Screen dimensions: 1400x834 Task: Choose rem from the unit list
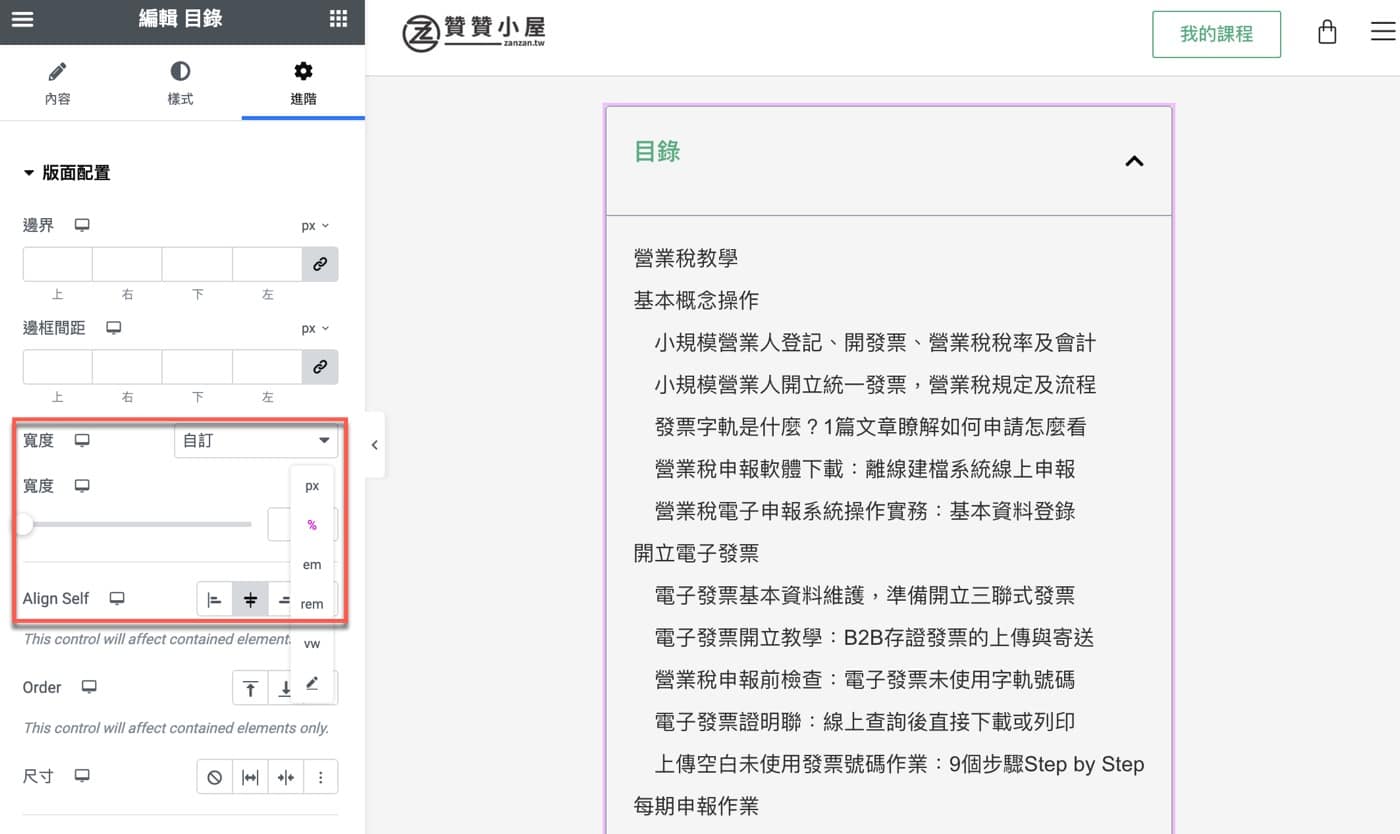point(312,604)
